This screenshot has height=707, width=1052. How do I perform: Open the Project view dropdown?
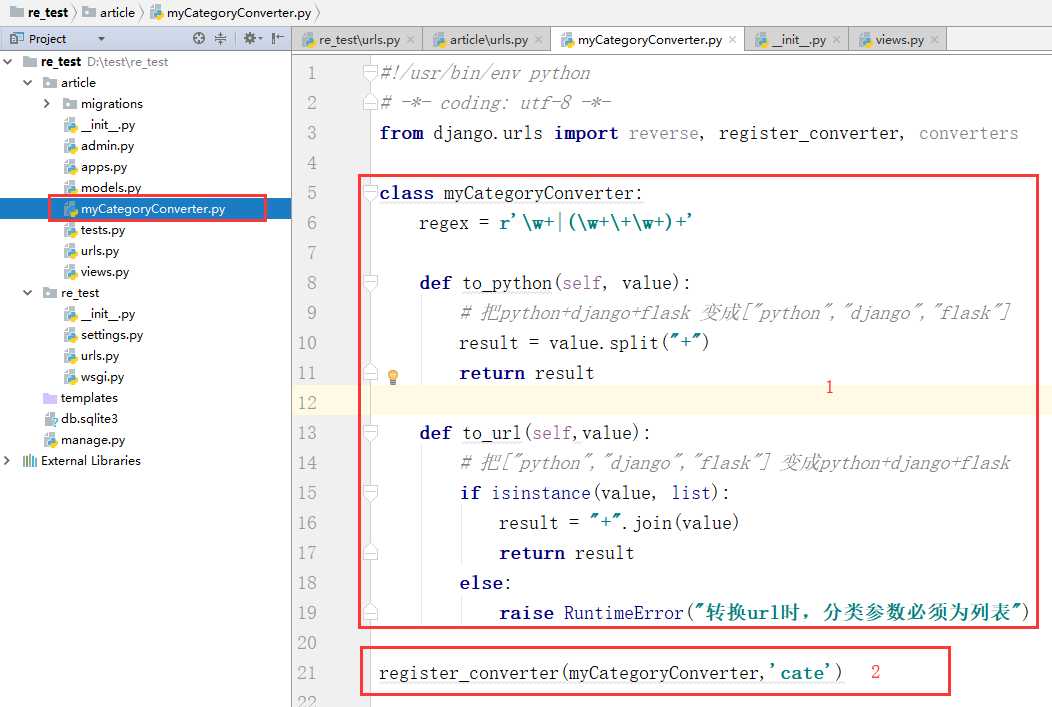(101, 39)
